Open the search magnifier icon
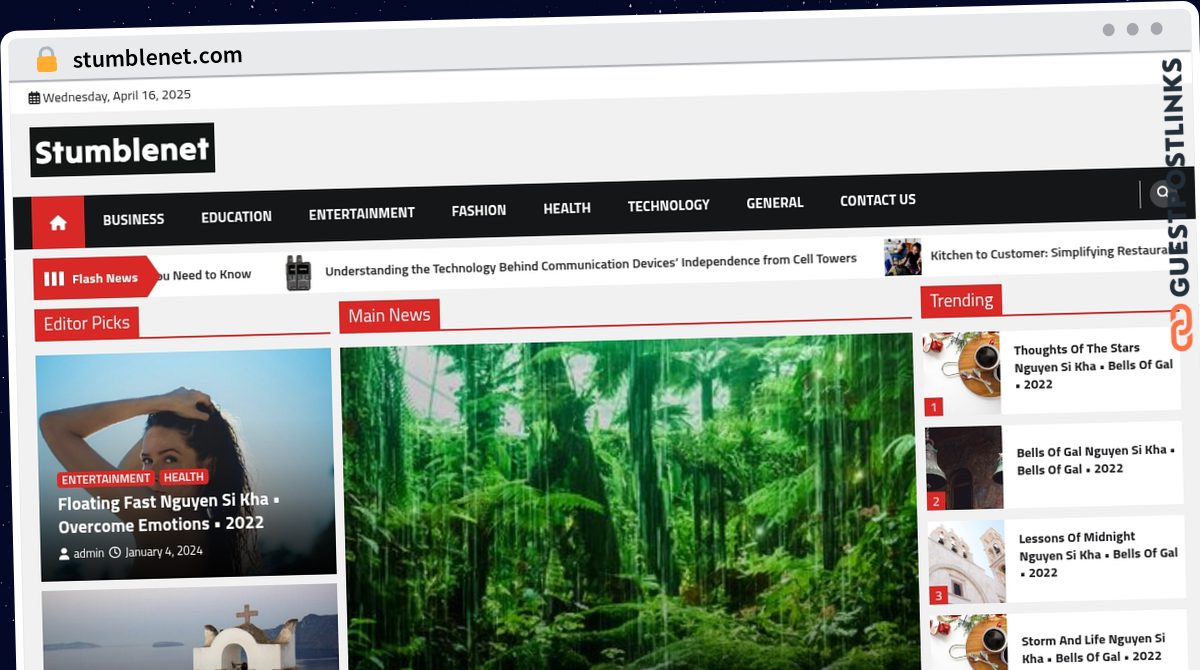Viewport: 1200px width, 670px height. coord(1162,192)
